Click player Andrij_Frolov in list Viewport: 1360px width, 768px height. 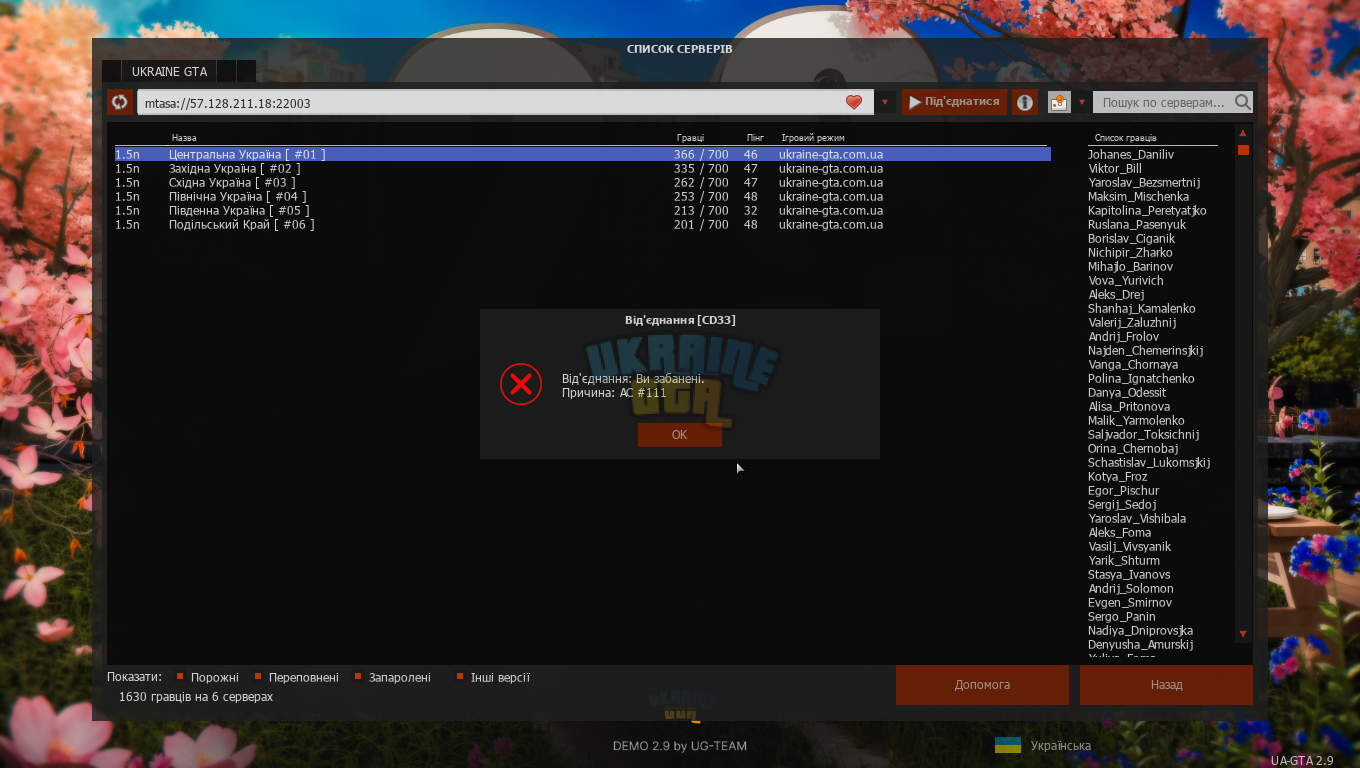(x=1124, y=337)
